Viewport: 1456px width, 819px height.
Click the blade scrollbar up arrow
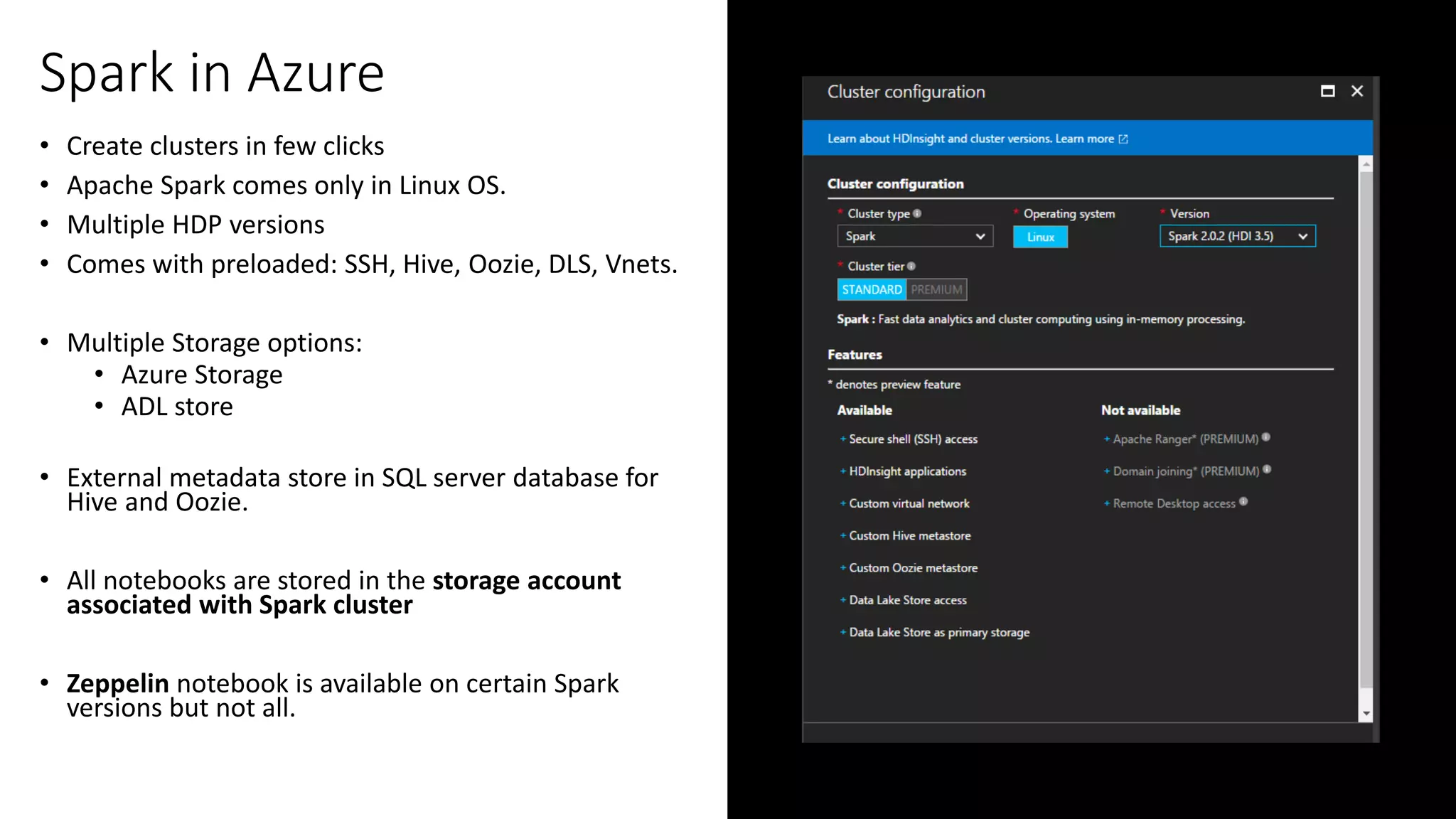click(x=1366, y=164)
